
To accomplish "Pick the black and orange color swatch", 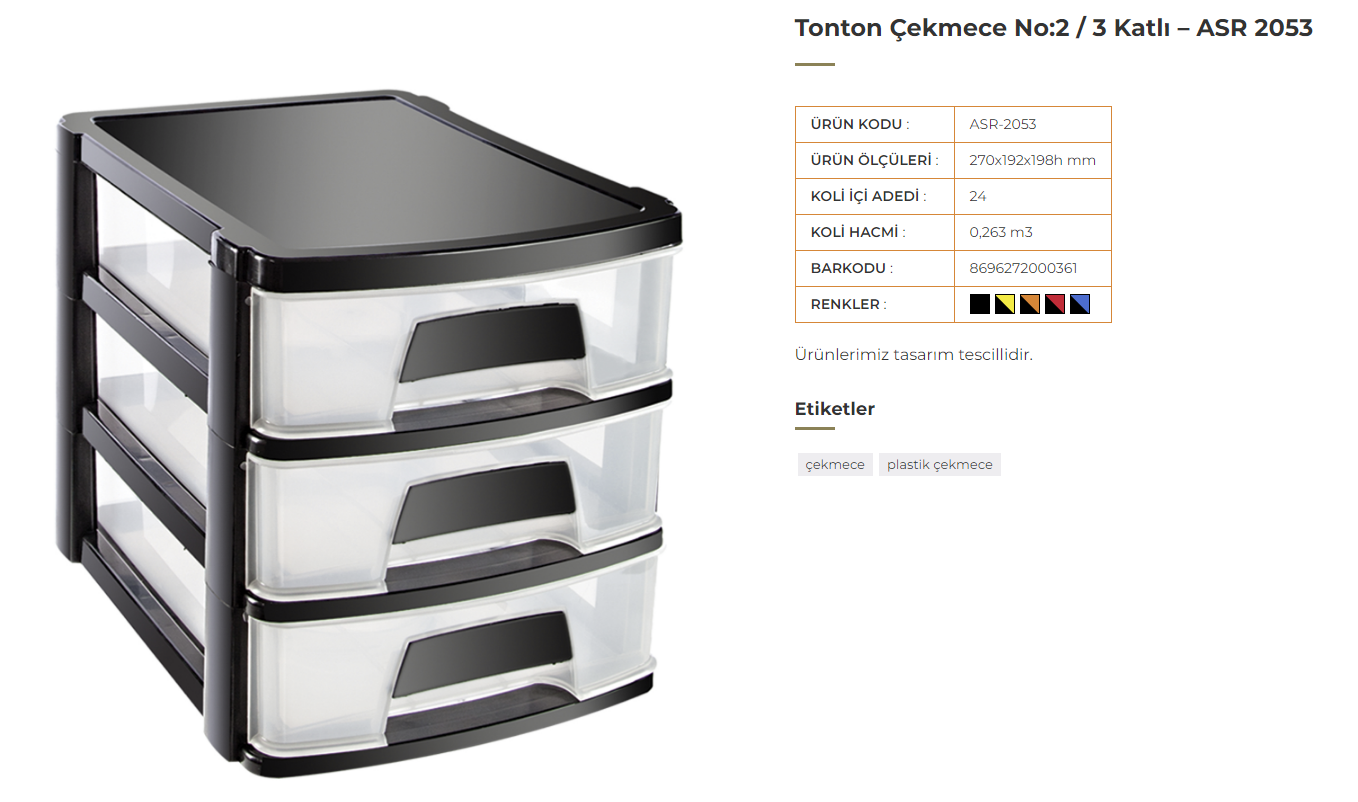I will 1030,304.
